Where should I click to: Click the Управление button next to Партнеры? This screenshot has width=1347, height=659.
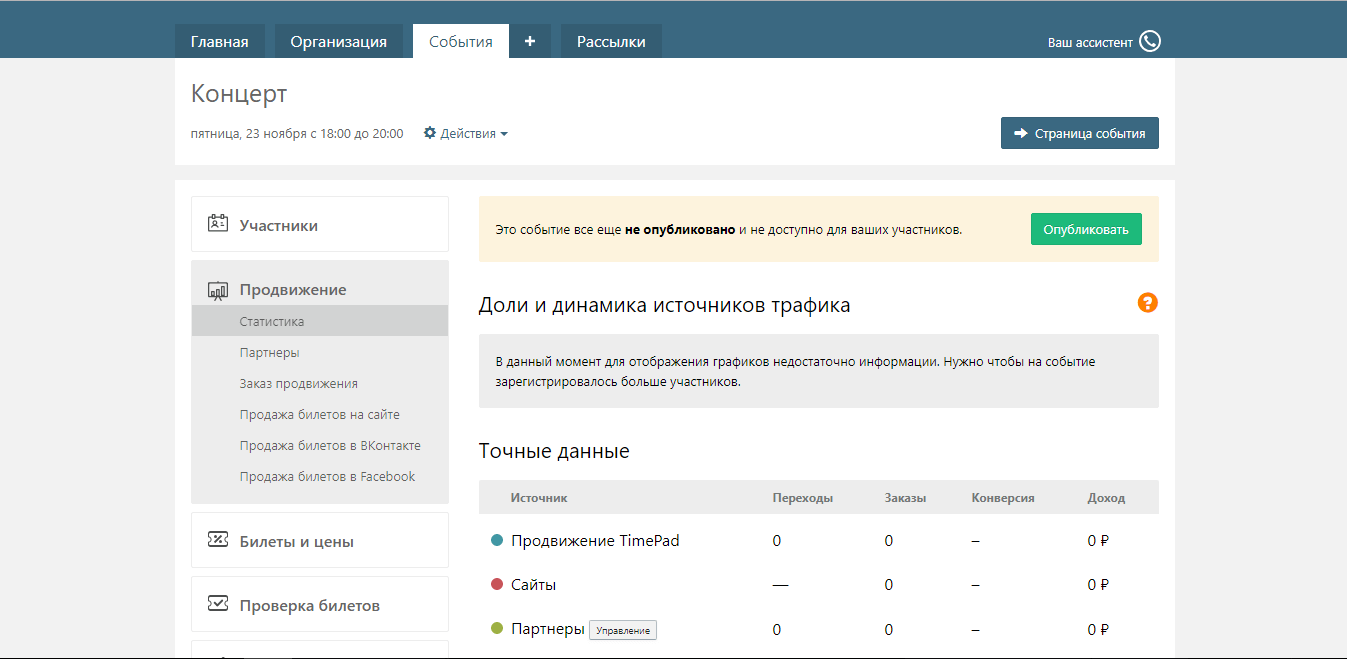[622, 630]
